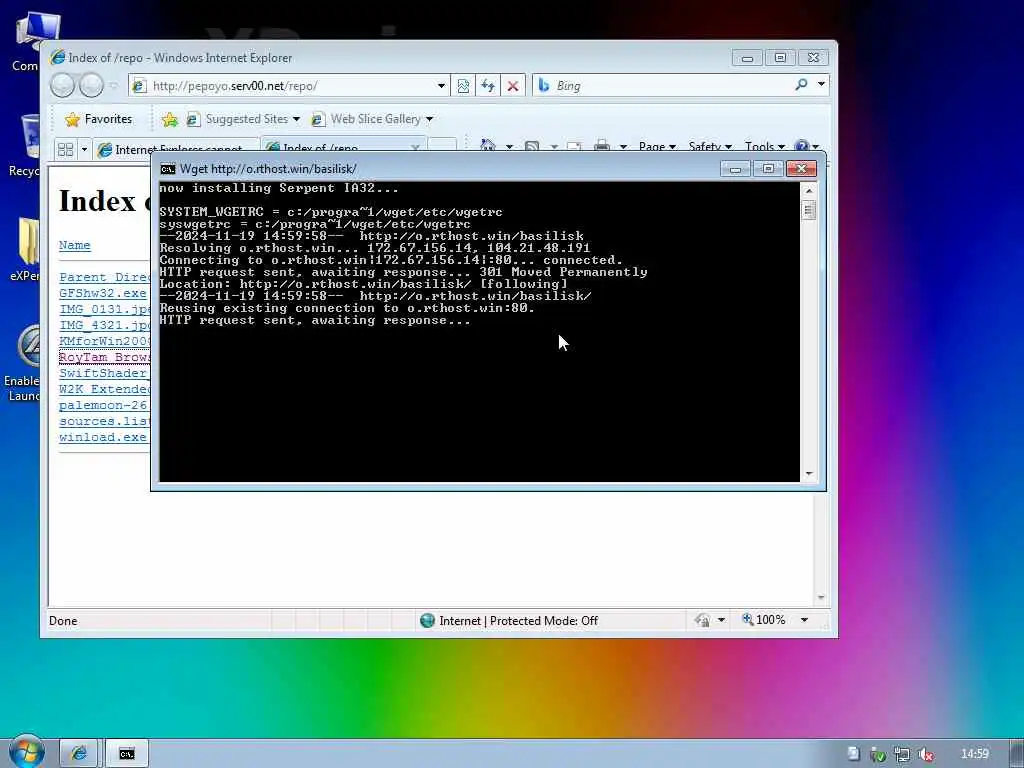Click the green check tray icon
1024x768 pixels.
click(x=878, y=754)
